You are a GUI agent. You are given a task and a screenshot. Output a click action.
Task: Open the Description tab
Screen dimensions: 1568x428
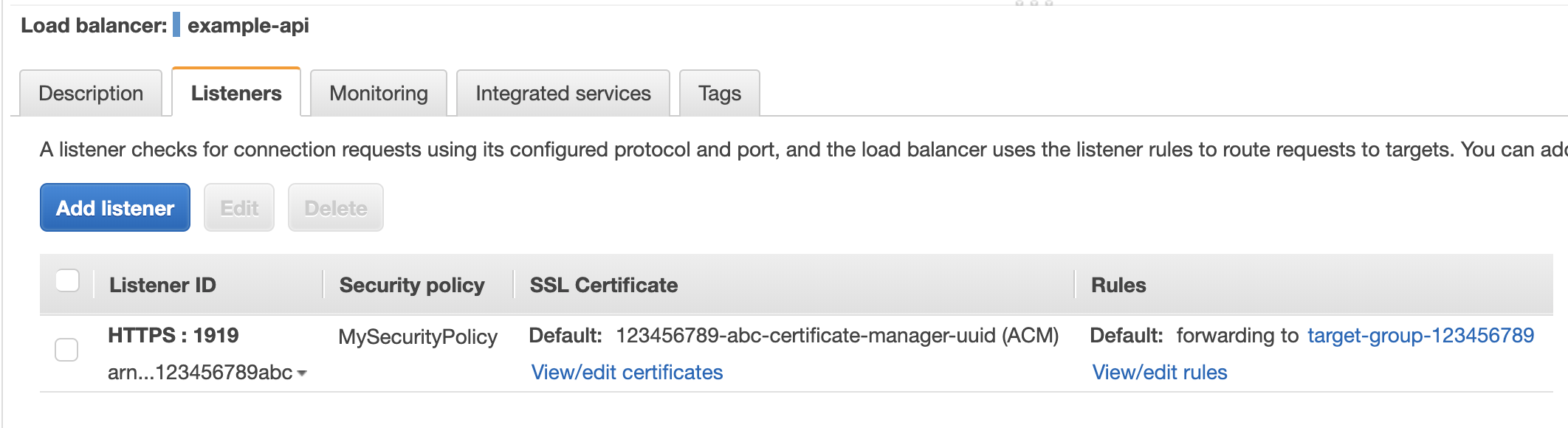coord(91,93)
